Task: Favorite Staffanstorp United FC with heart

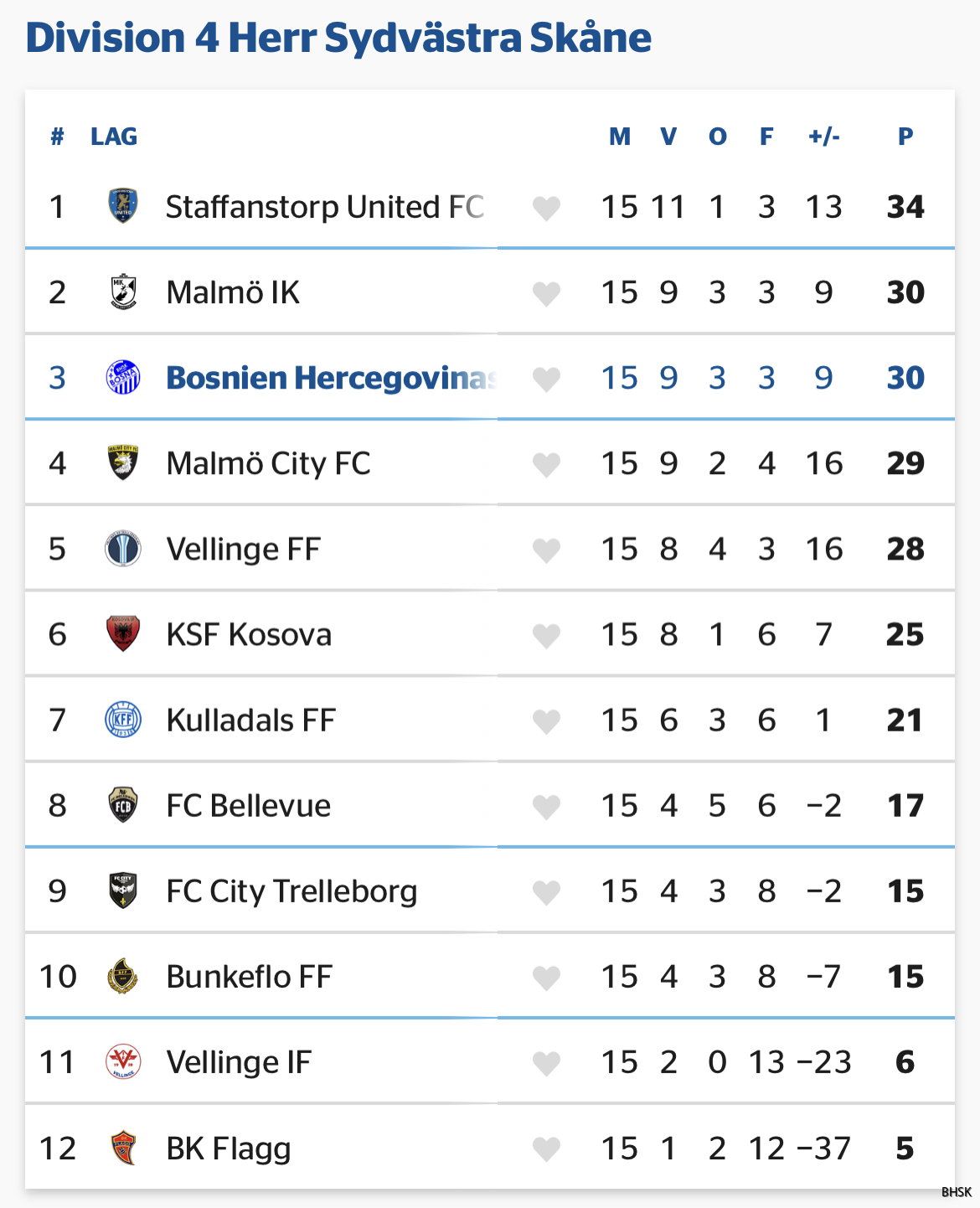Action: coord(546,209)
